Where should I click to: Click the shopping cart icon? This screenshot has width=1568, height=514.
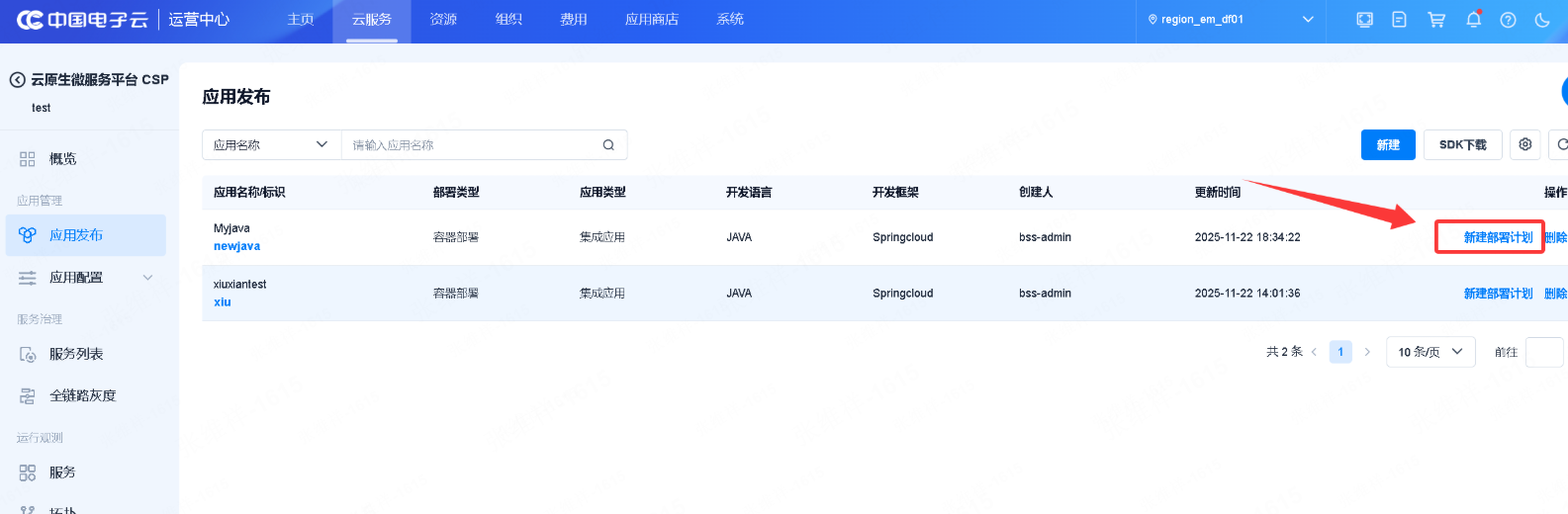tap(1436, 20)
